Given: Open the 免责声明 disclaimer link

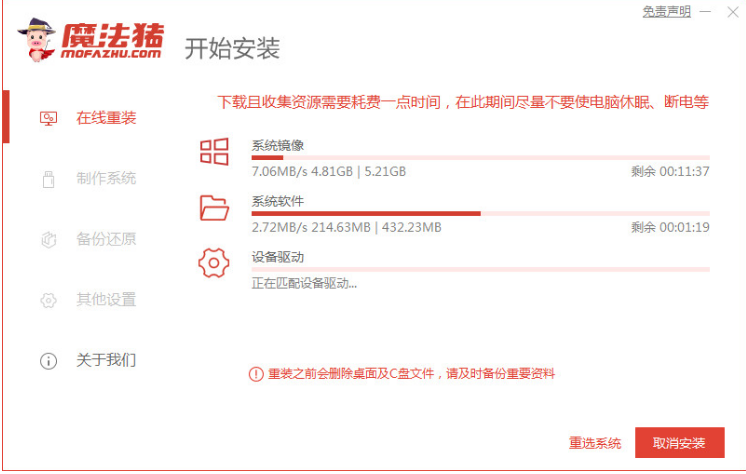Looking at the screenshot, I should coord(666,12).
